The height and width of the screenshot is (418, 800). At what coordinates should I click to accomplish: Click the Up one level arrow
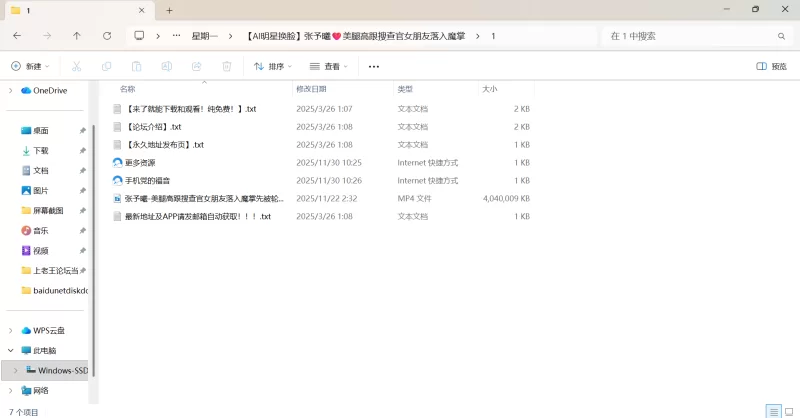point(77,36)
